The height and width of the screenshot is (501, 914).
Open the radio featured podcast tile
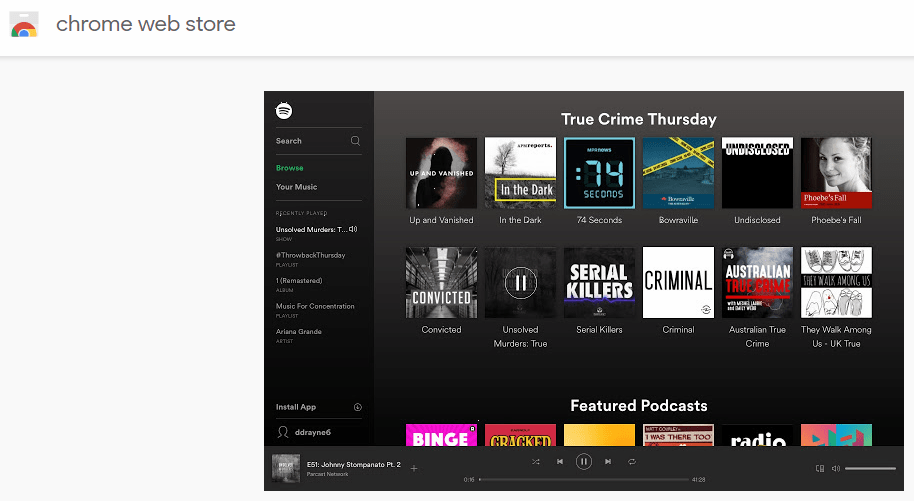coord(757,435)
